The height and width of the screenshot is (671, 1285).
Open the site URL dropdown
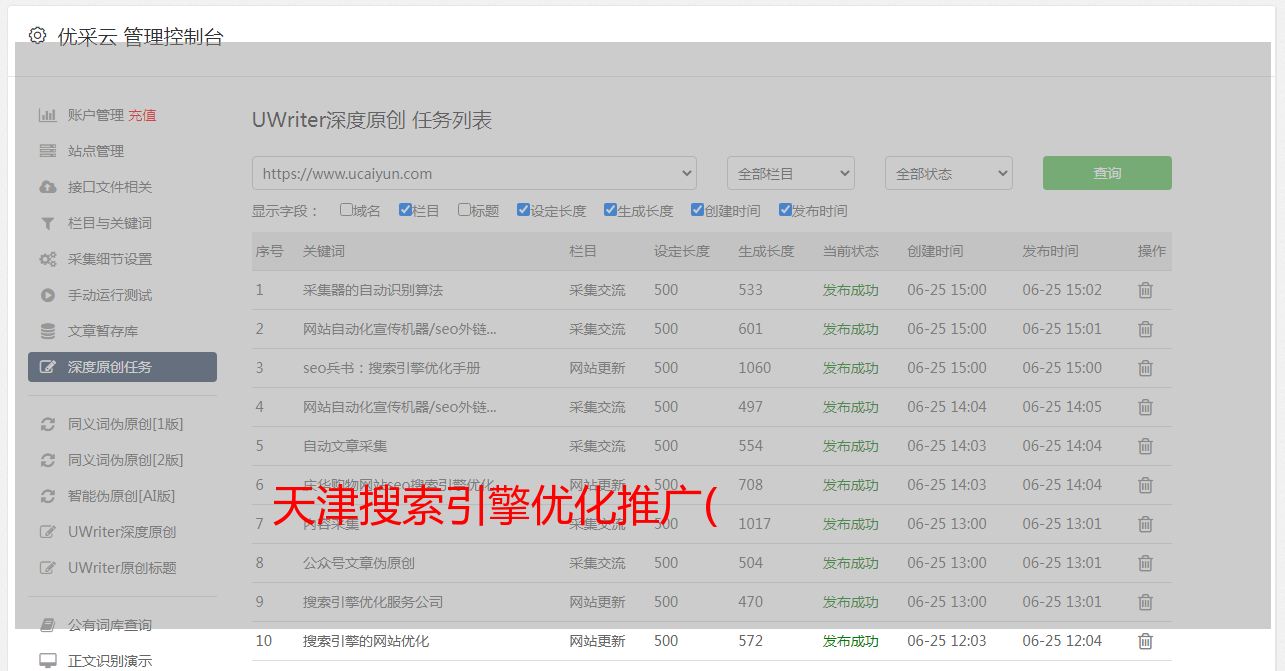(474, 173)
